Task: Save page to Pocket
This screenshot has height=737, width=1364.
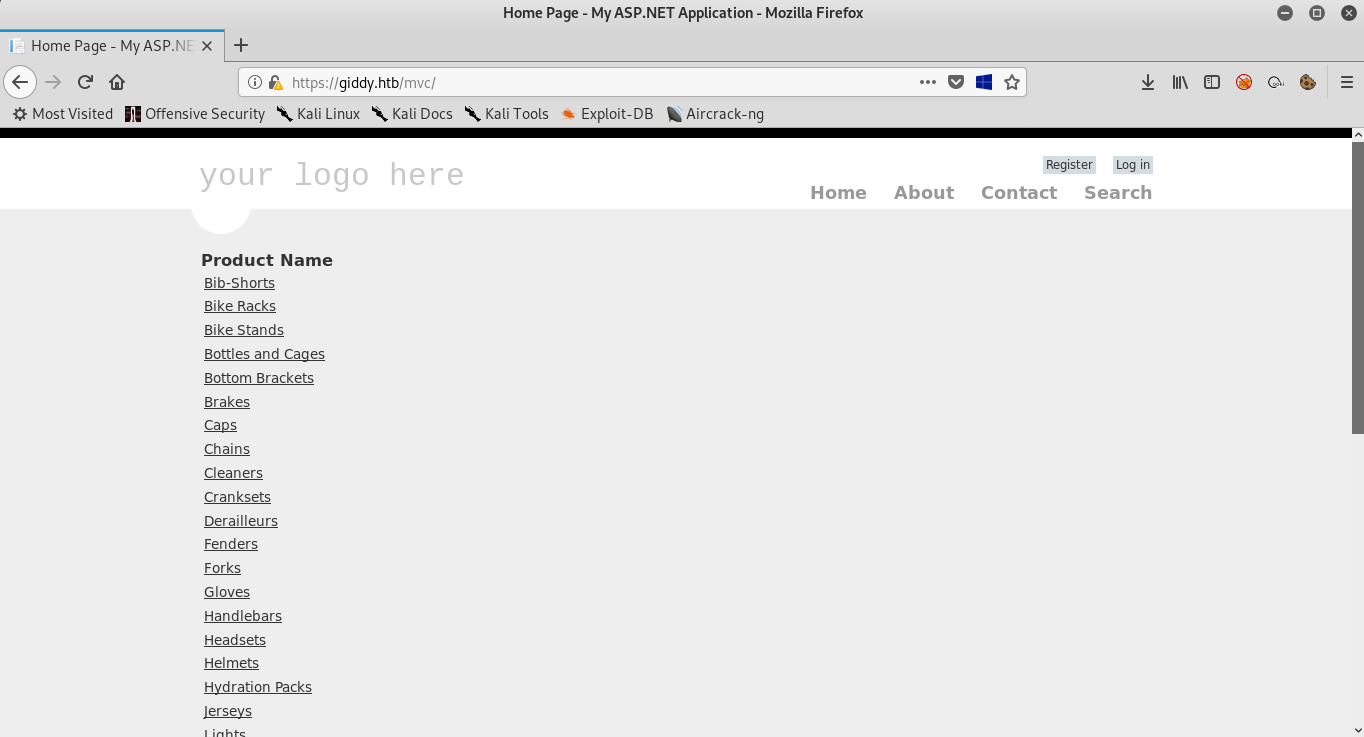Action: coord(956,82)
